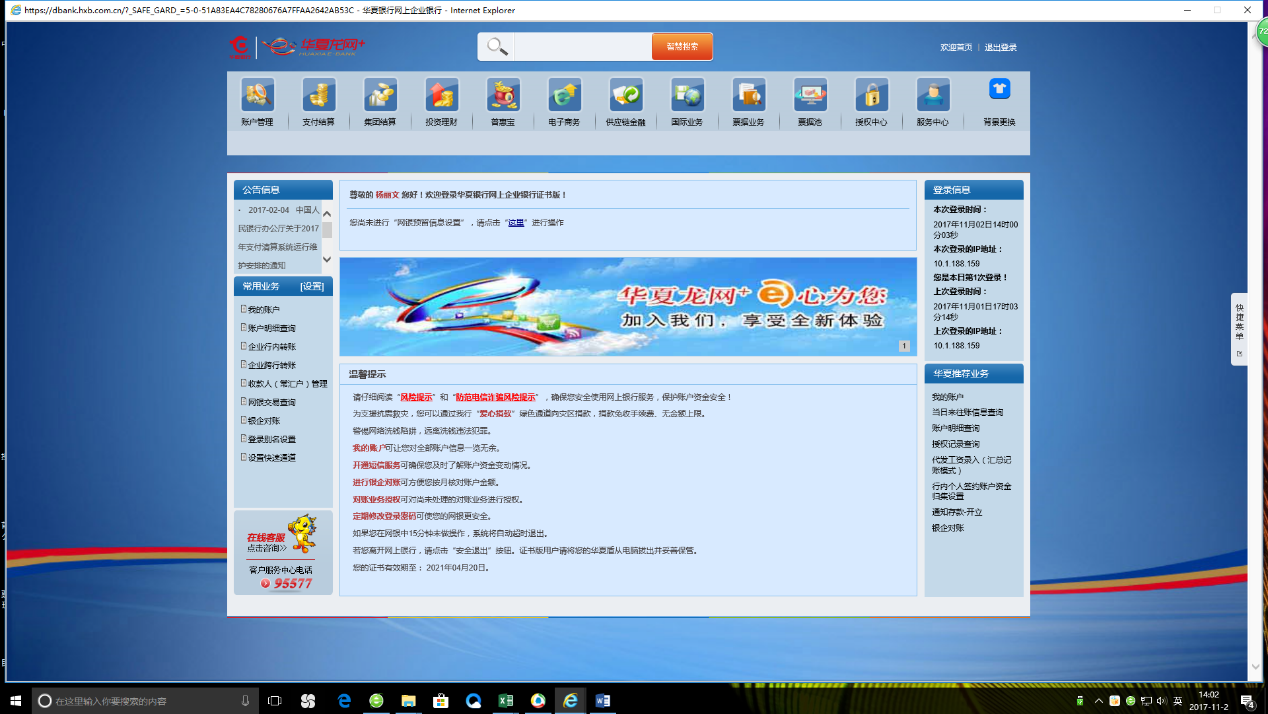Image resolution: width=1268 pixels, height=714 pixels.
Task: Click the 这里 link for reserved info
Action: click(516, 223)
